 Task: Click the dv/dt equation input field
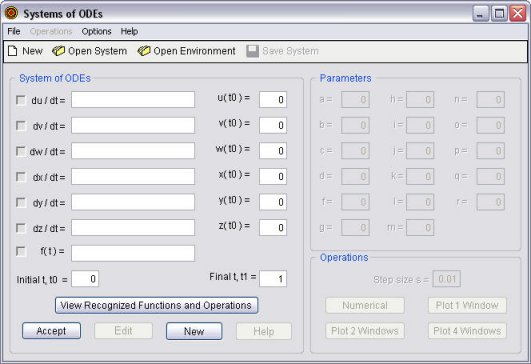[133, 125]
